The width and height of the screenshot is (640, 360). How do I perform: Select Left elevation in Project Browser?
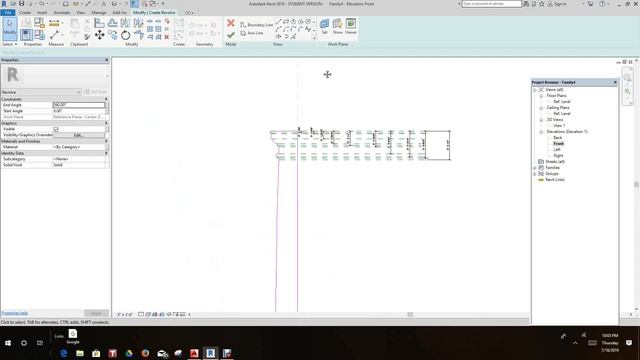coord(557,150)
